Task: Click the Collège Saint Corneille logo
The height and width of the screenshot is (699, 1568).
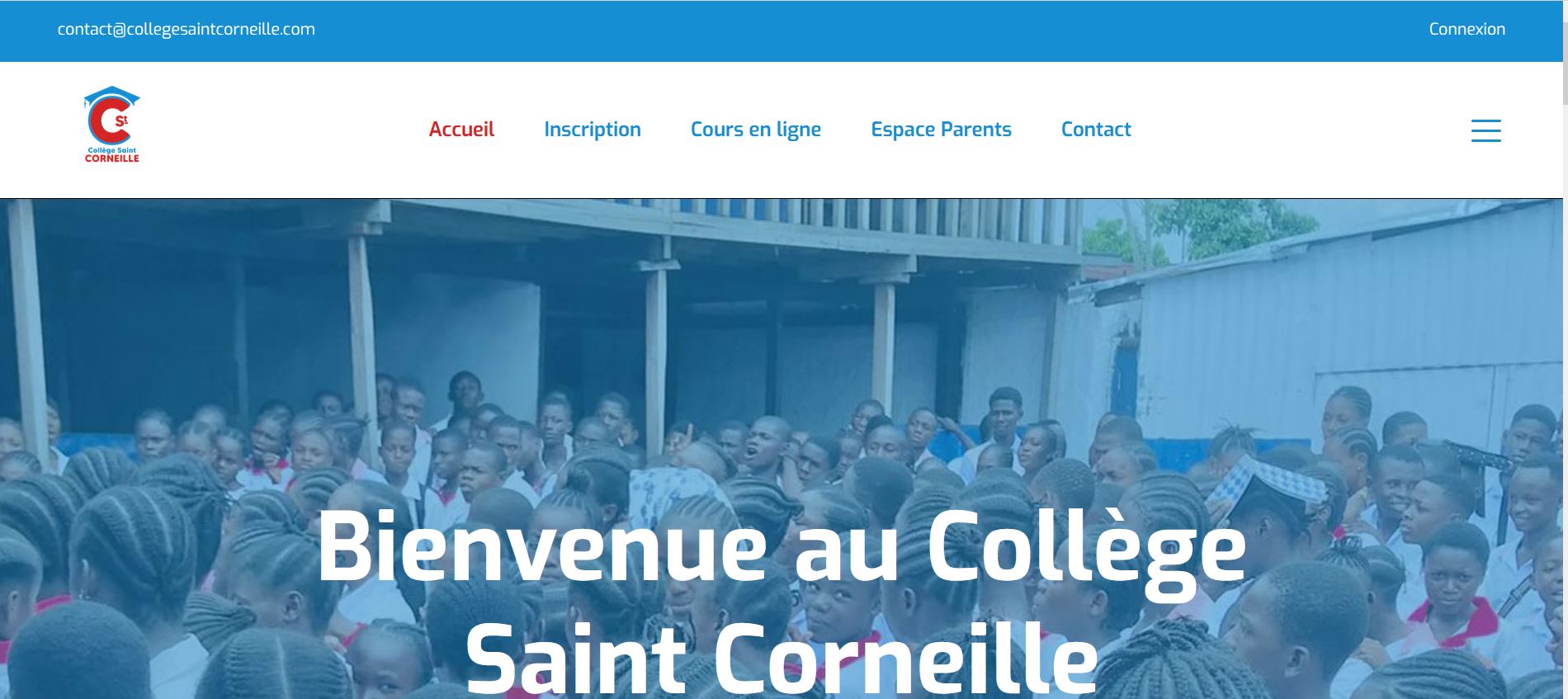Action: pyautogui.click(x=112, y=124)
